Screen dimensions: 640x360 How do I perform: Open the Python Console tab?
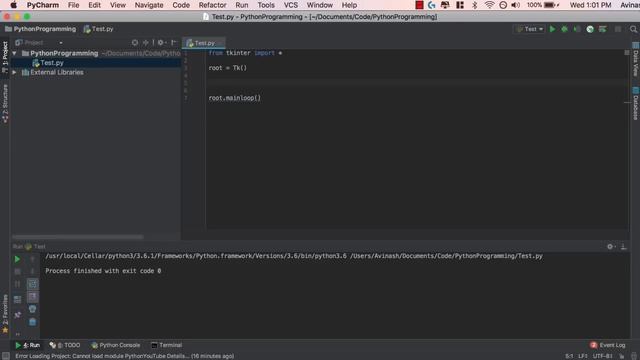pyautogui.click(x=116, y=345)
